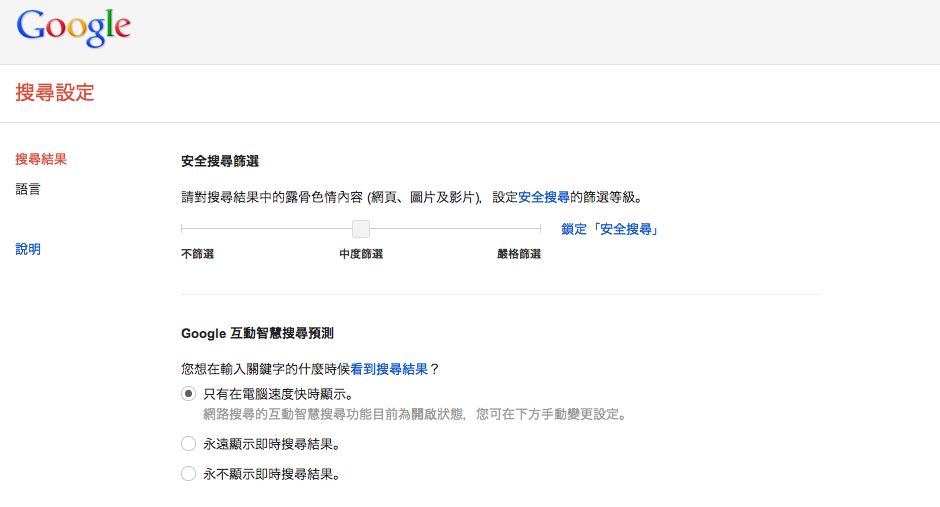The width and height of the screenshot is (940, 507).
Task: Open the 搜尋結果 section in sidebar
Action: coord(41,159)
